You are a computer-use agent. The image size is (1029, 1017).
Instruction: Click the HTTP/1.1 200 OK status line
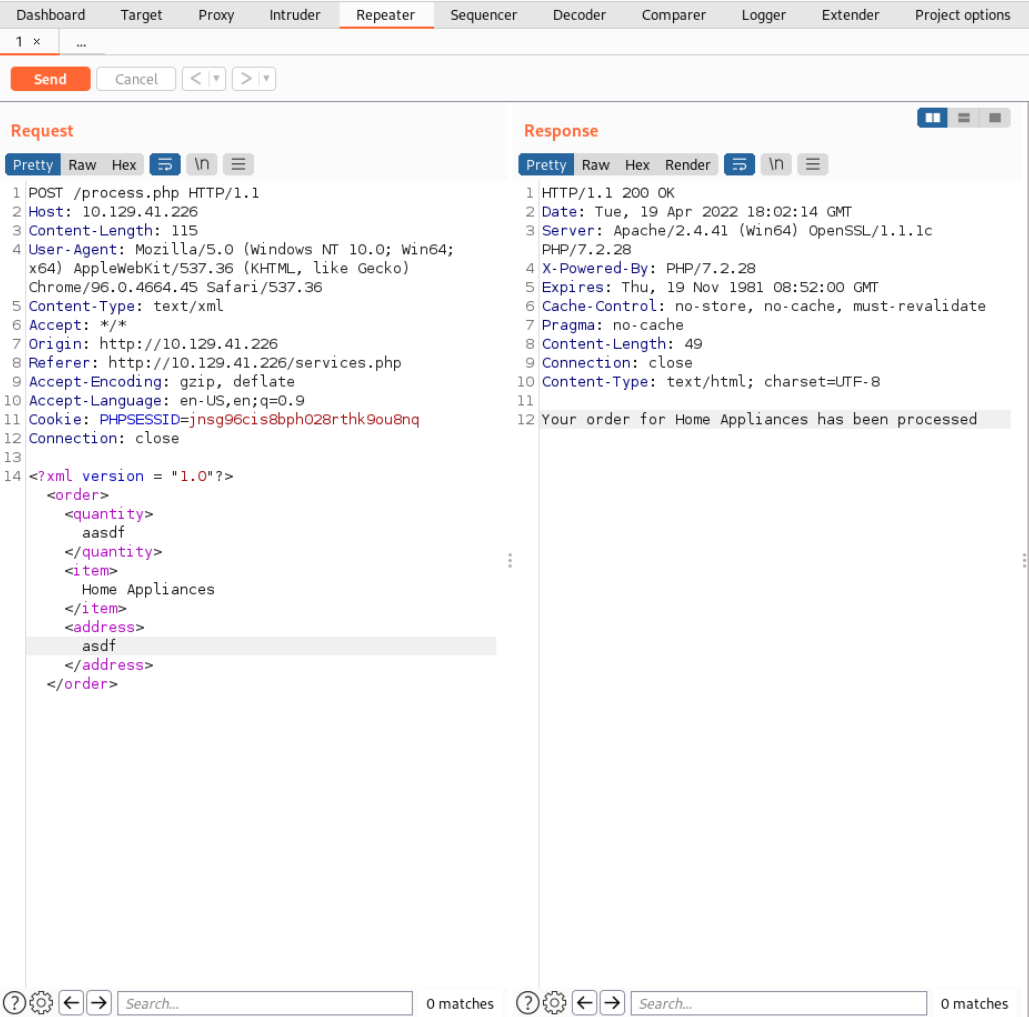[x=608, y=193]
